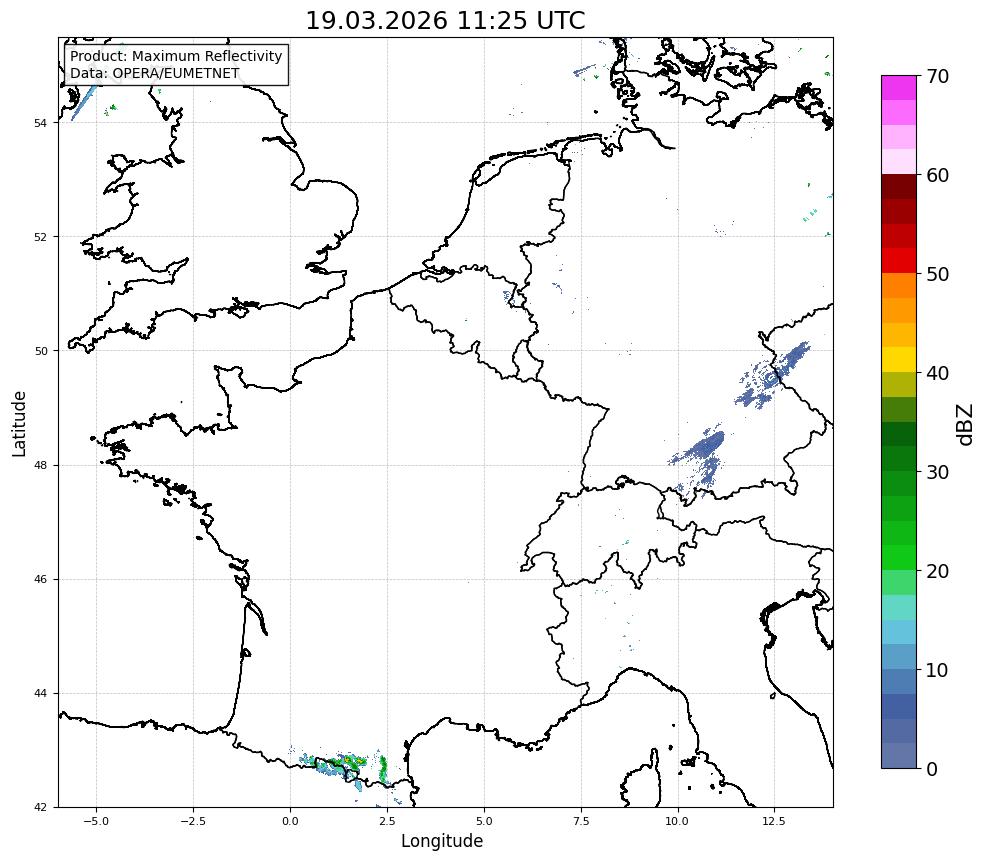Screen dimensions: 985x860
Task: Click latitude tick label "52"
Action: click(x=40, y=237)
